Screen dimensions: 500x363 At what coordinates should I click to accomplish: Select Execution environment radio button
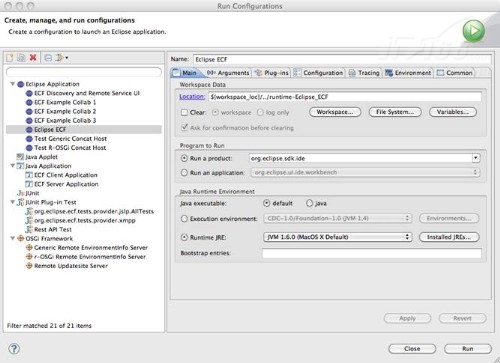coord(184,219)
